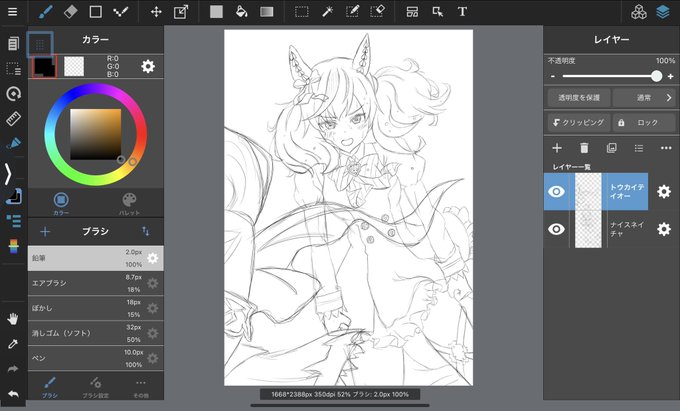
Task: Click the rotate canvas icon
Action: (x=13, y=94)
